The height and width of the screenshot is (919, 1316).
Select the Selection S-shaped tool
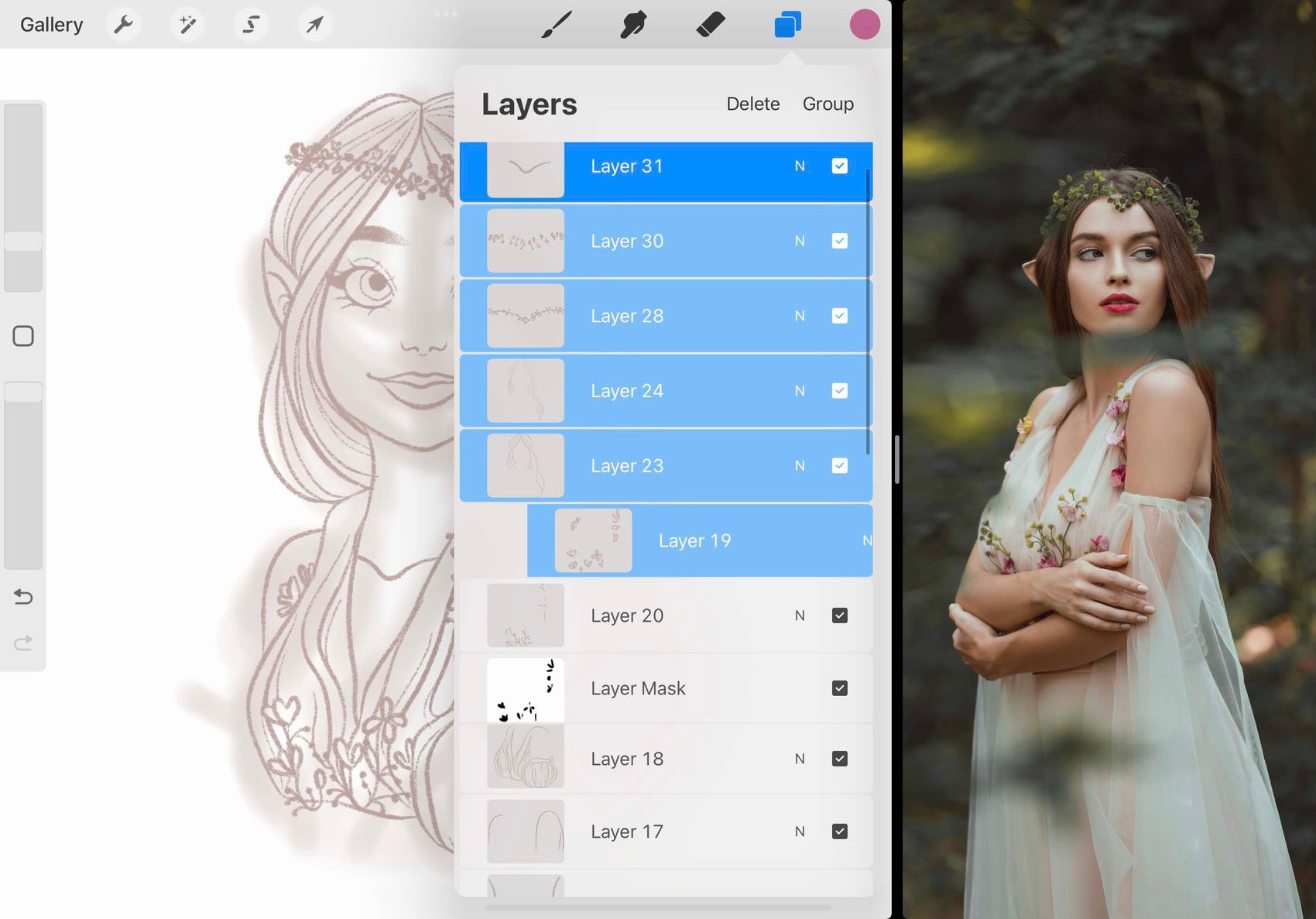(x=251, y=25)
